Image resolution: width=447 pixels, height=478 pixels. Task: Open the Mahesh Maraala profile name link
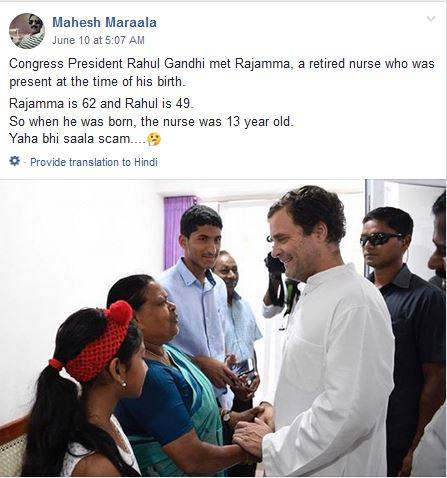(x=104, y=22)
